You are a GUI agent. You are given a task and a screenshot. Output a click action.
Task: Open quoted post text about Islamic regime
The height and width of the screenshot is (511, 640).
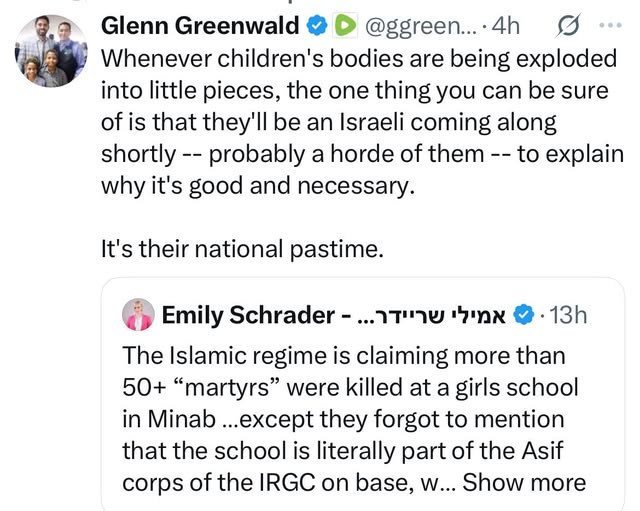tap(343, 355)
